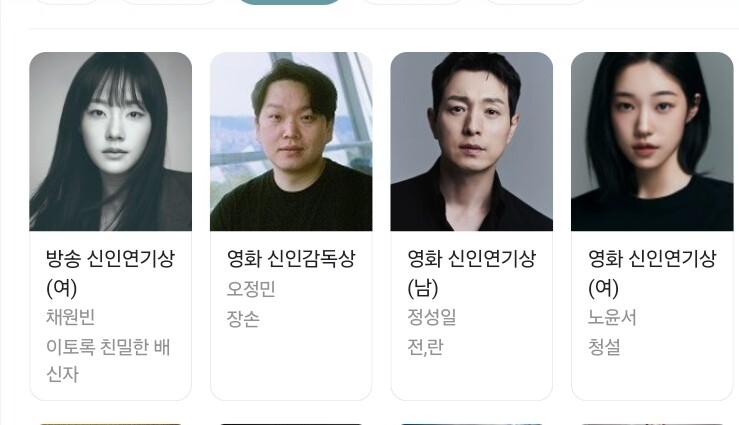The height and width of the screenshot is (425, 739).
Task: Open the work title 이토록 친밀한 배신자
Action: tap(108, 360)
